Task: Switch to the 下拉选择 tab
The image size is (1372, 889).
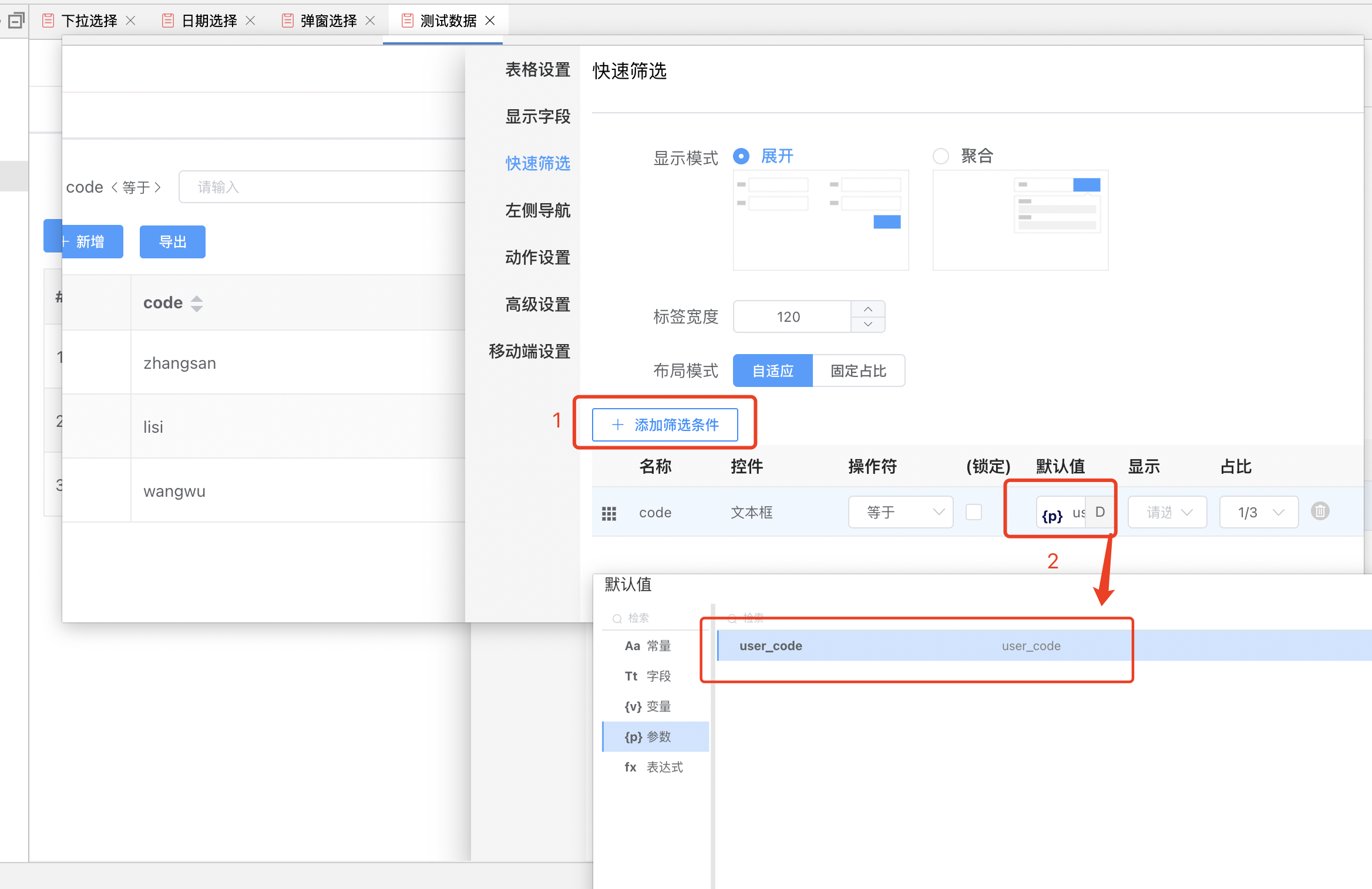Action: [89, 21]
